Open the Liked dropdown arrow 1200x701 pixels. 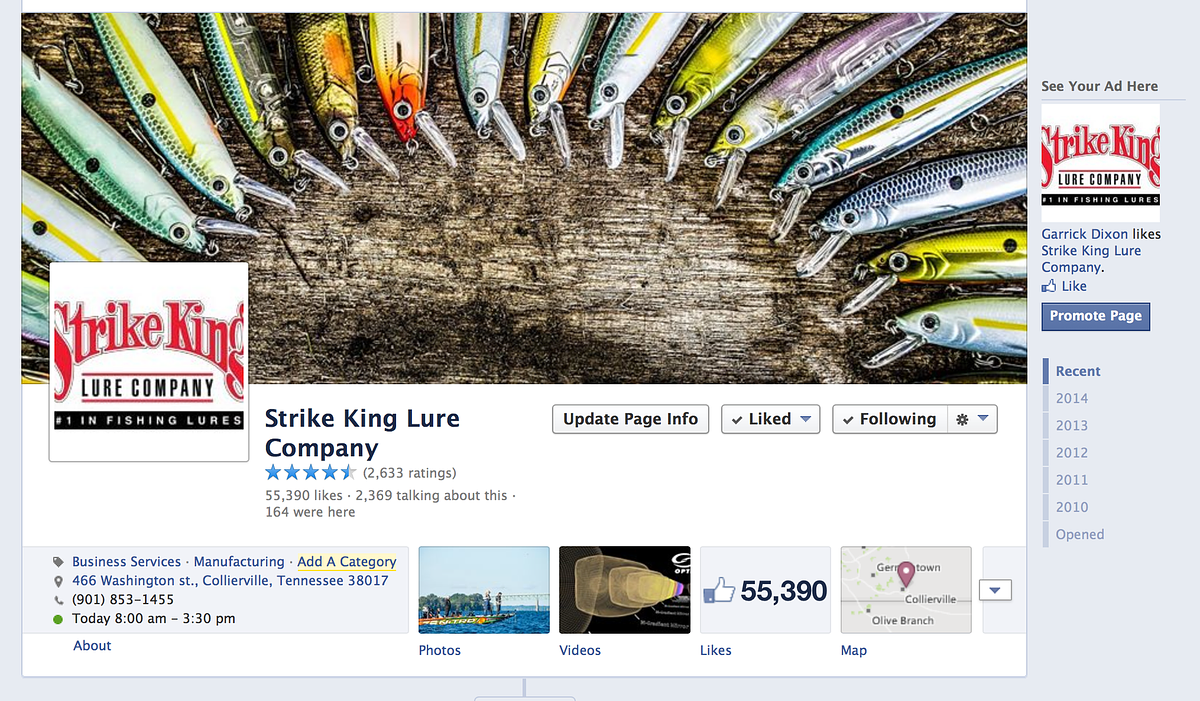click(x=806, y=419)
